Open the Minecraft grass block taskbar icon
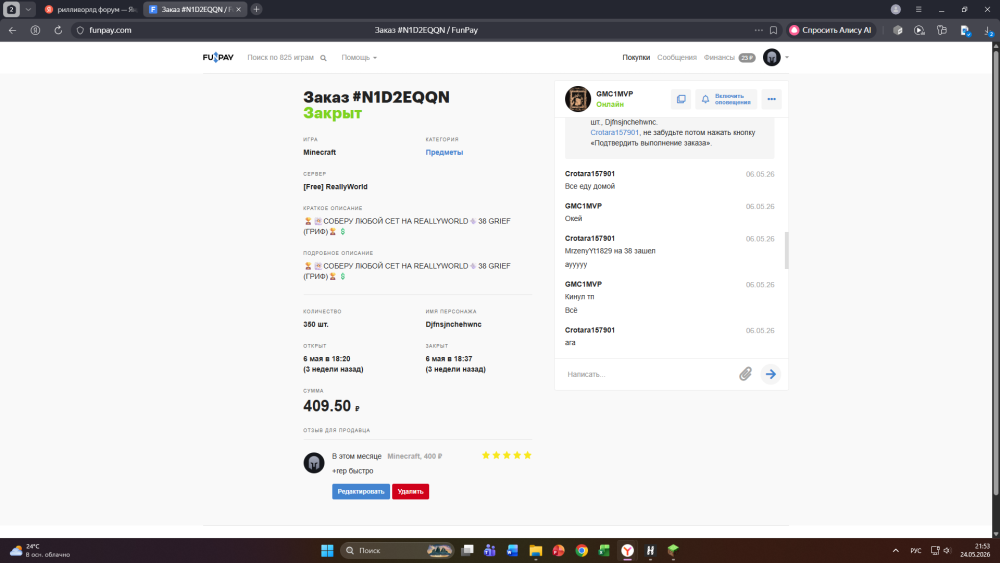Screen dimensions: 1000x563 [673, 550]
